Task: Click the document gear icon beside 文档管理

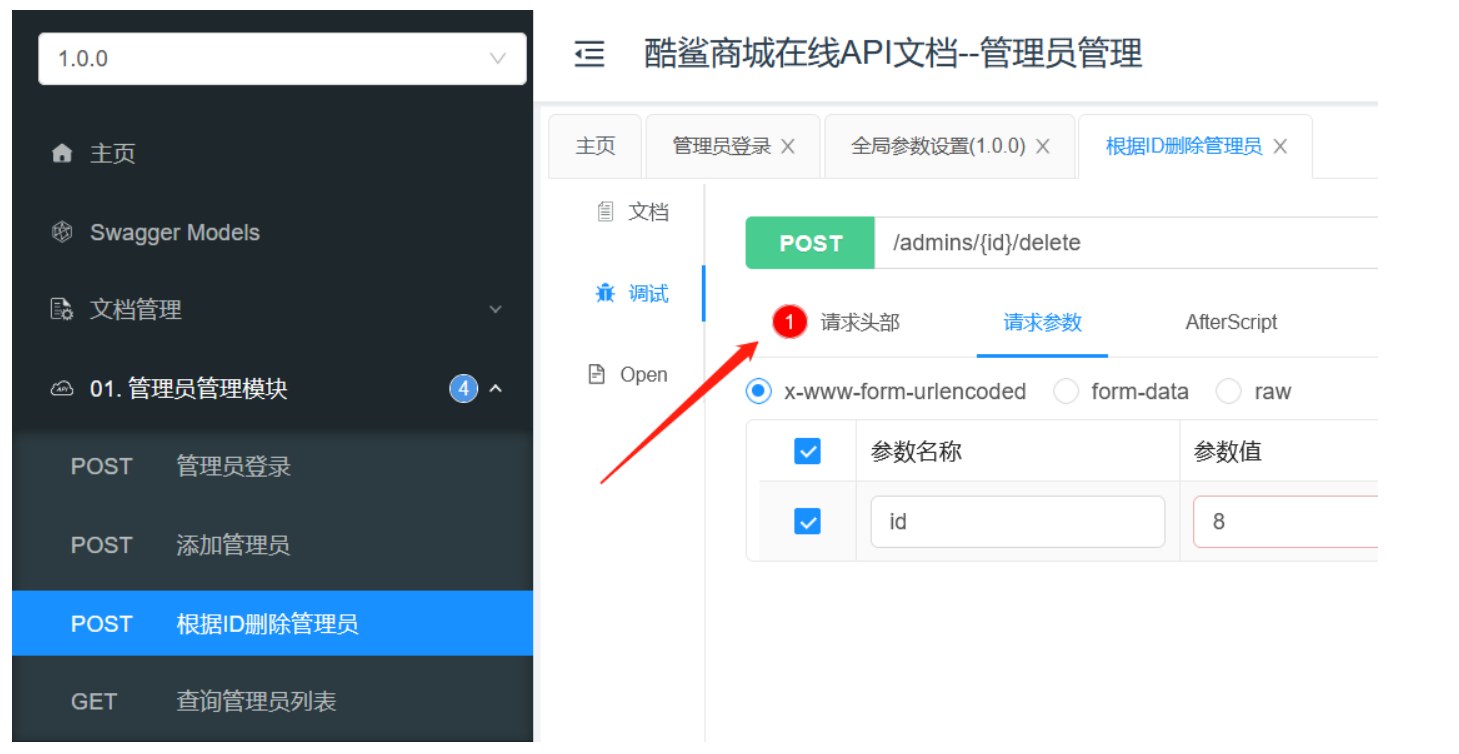Action: 62,310
